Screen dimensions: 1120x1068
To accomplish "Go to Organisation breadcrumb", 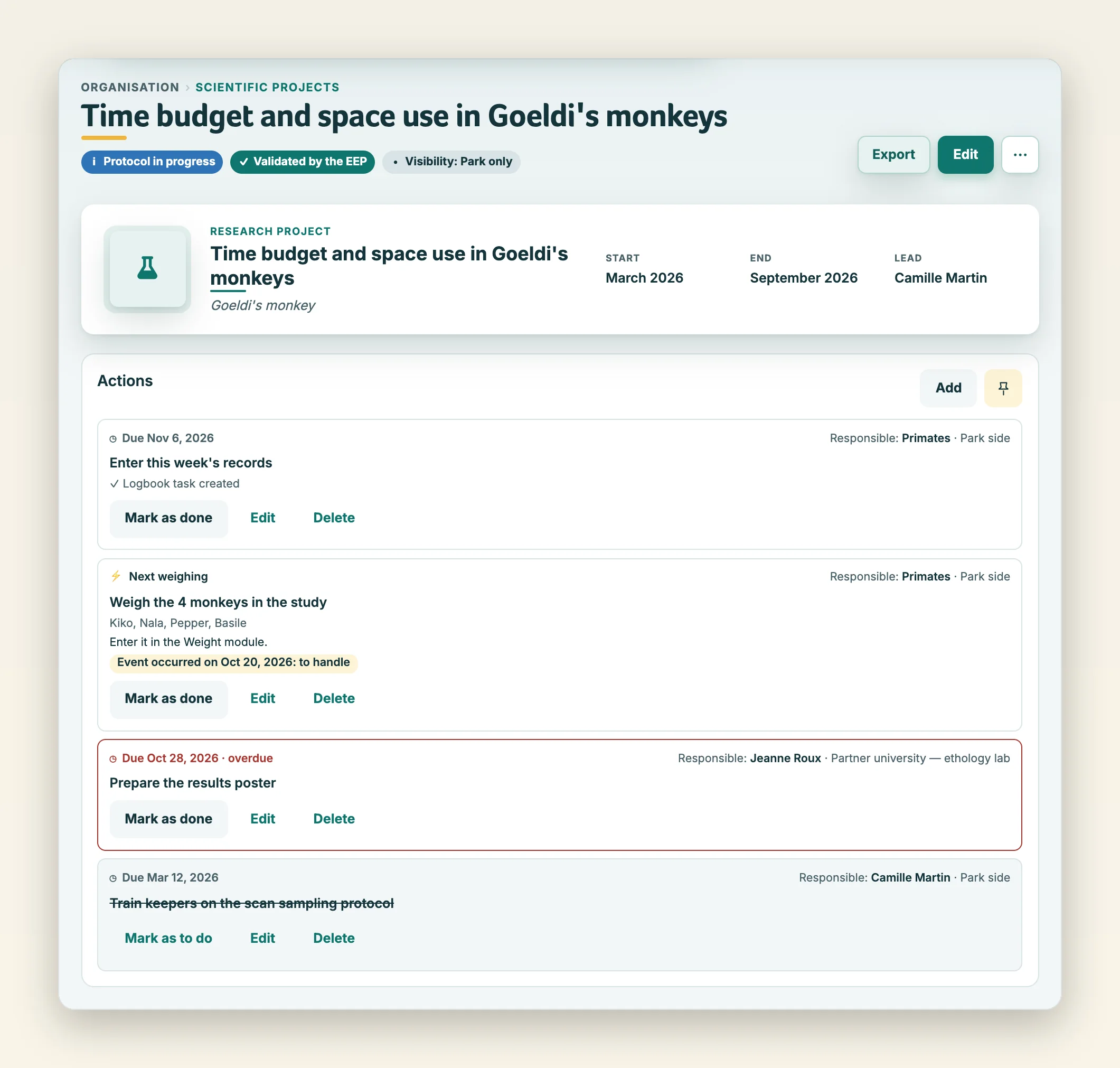I will 130,87.
